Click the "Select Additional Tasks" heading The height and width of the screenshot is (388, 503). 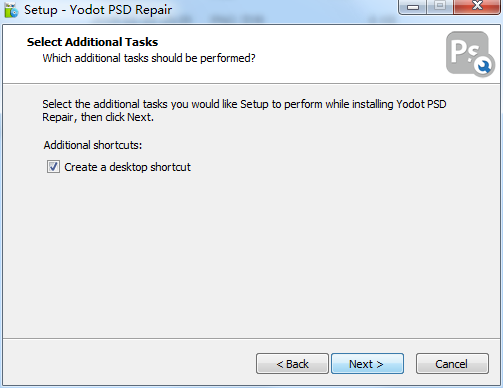coord(92,42)
